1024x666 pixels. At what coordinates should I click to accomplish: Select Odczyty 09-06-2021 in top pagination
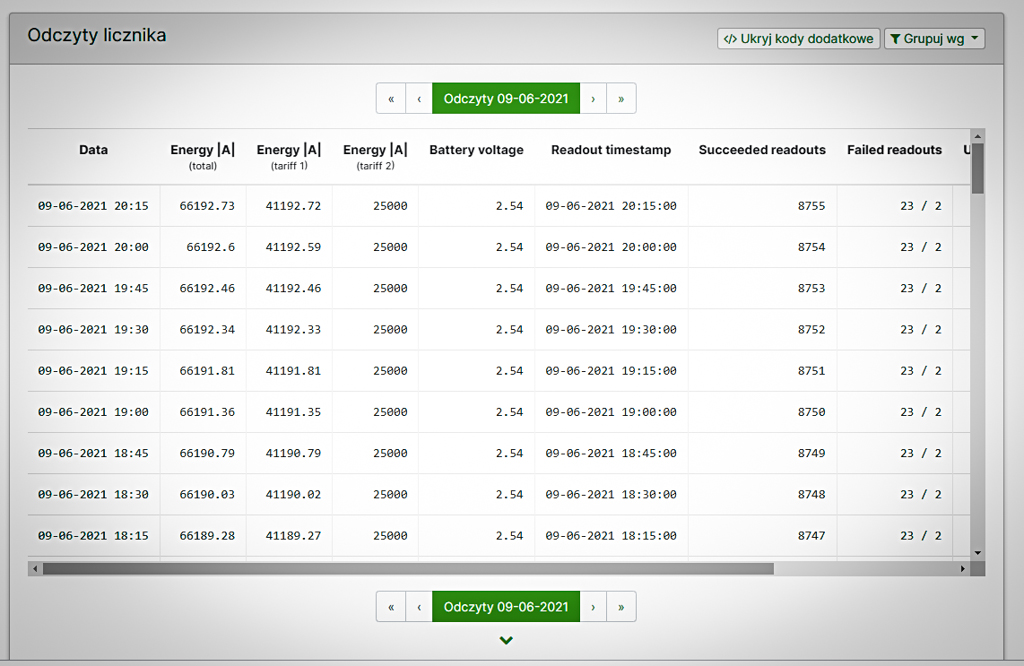[x=506, y=99]
